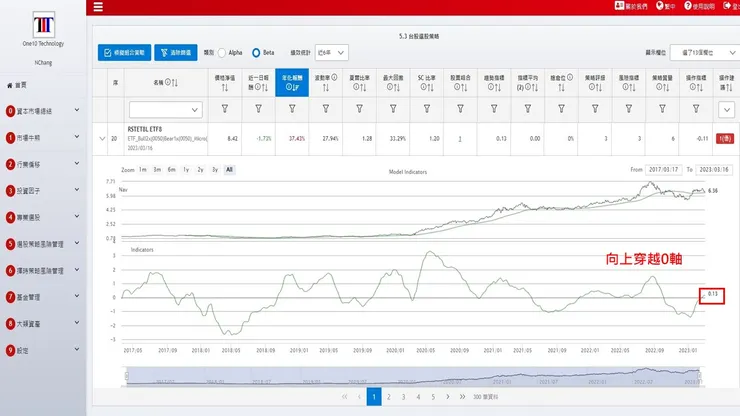Set chart zoom to 6m

click(x=172, y=170)
